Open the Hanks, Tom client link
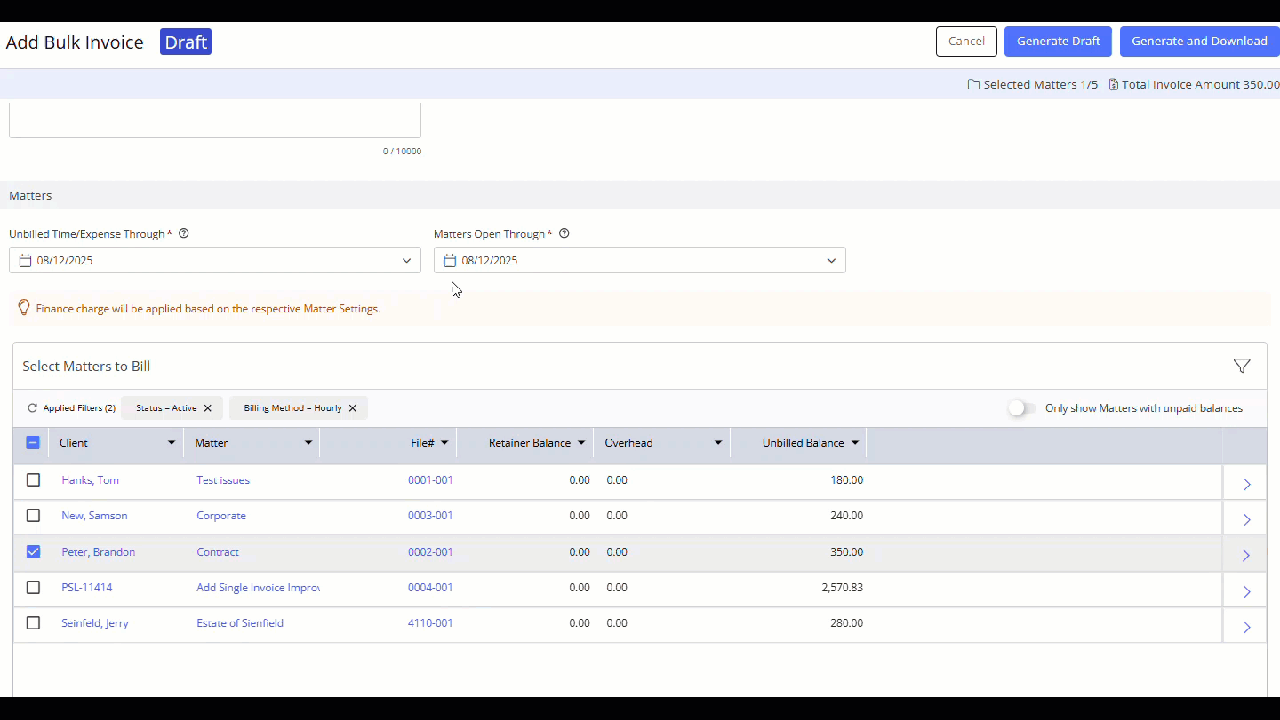 pos(90,480)
